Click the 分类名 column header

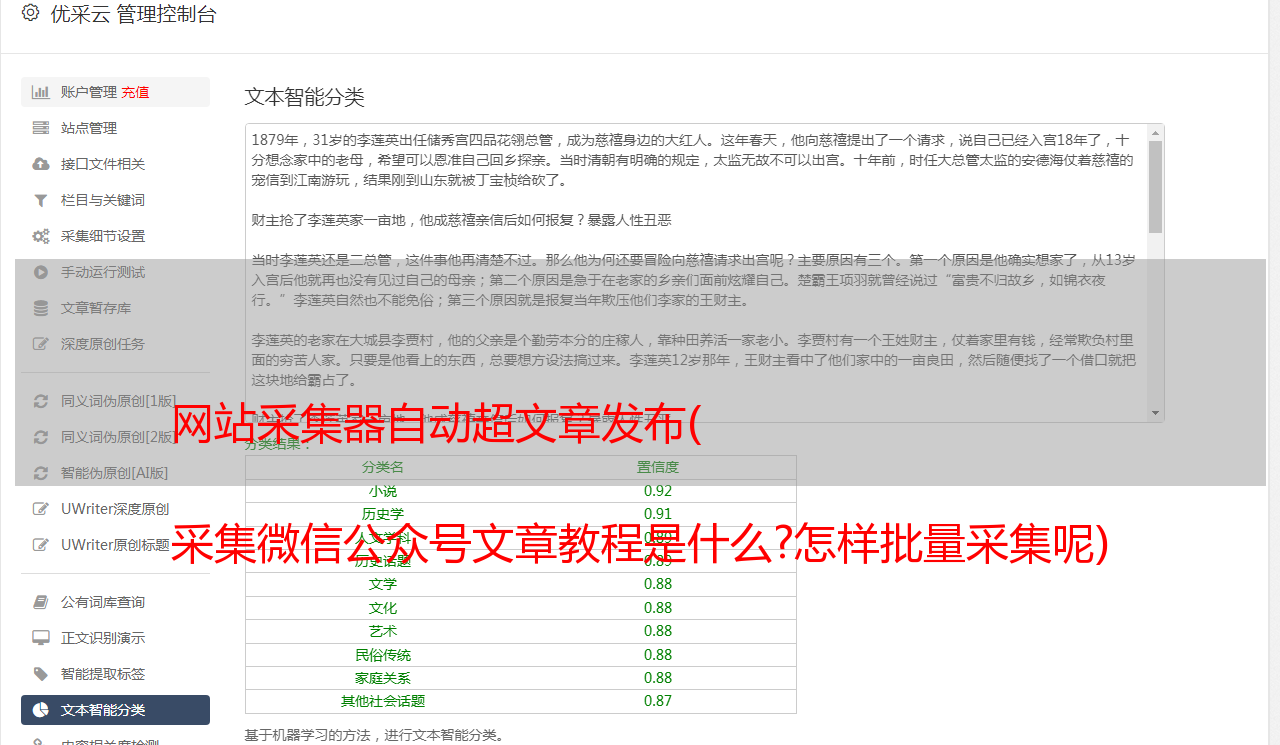point(383,467)
